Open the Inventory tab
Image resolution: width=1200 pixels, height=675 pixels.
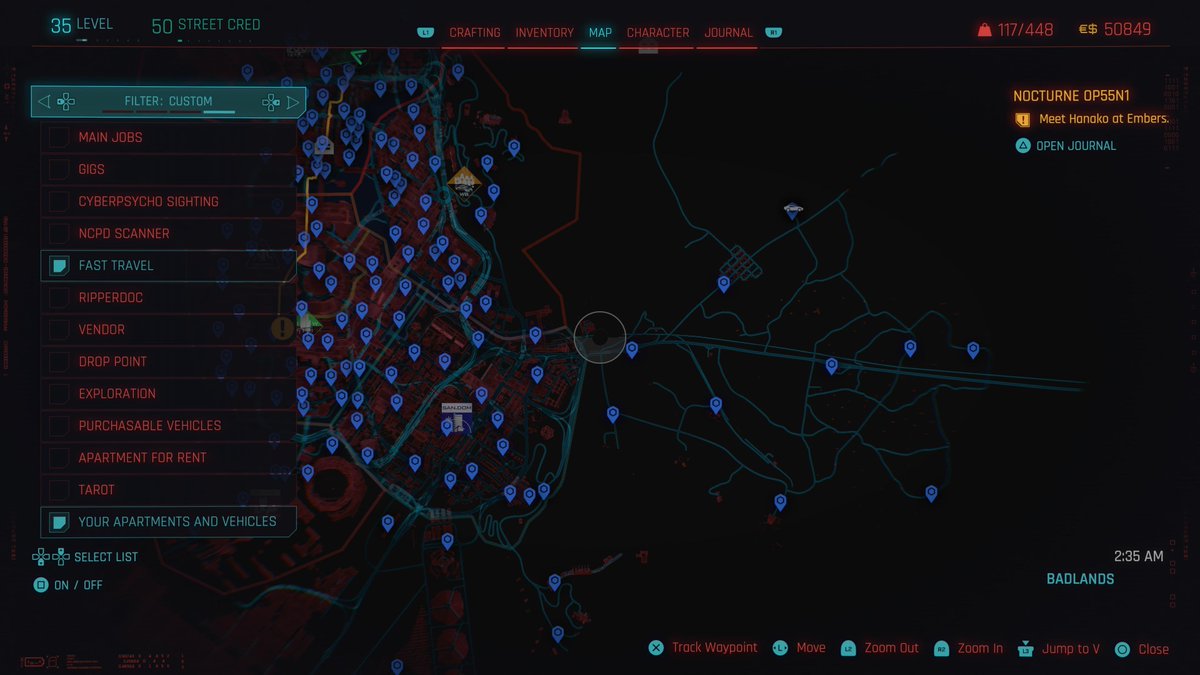[544, 32]
